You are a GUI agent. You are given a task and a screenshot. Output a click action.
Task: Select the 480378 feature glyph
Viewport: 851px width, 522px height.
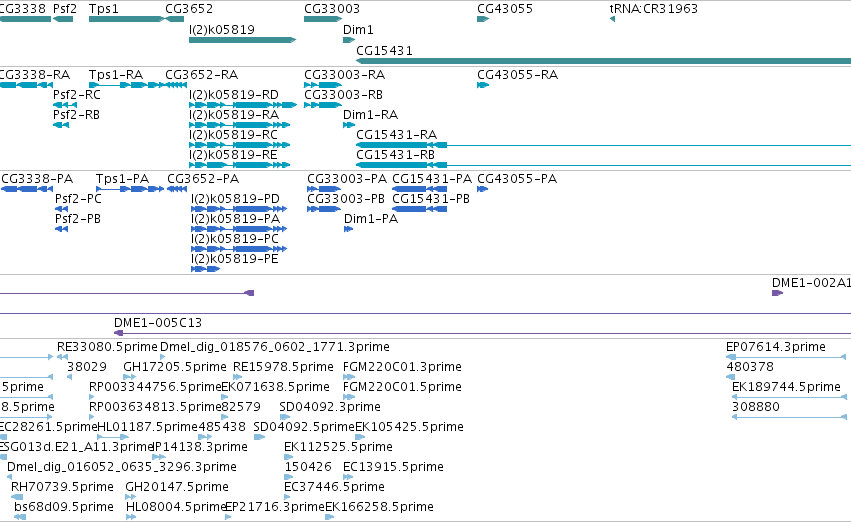[731, 377]
